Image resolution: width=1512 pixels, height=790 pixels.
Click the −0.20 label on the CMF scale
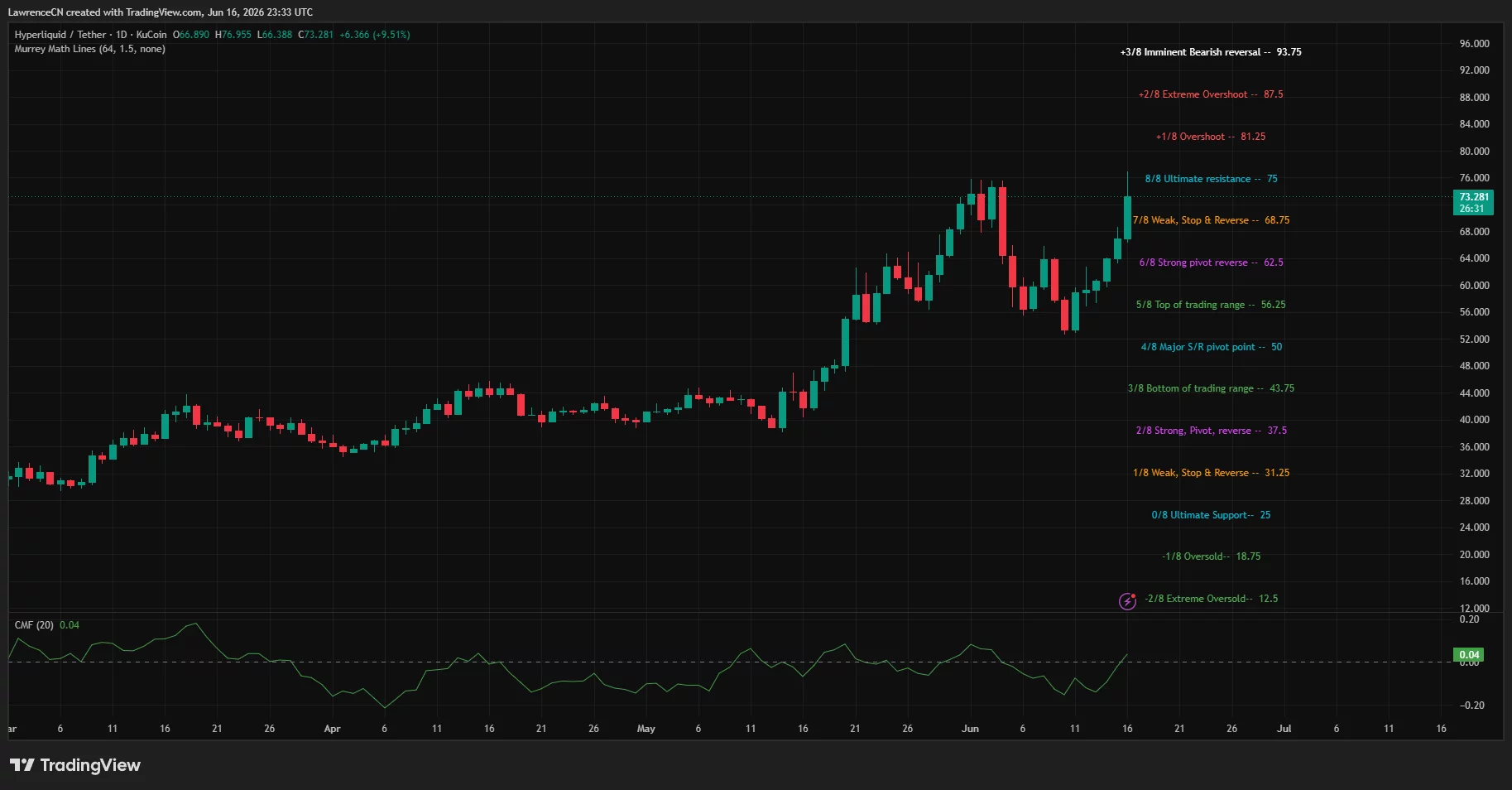pyautogui.click(x=1471, y=706)
